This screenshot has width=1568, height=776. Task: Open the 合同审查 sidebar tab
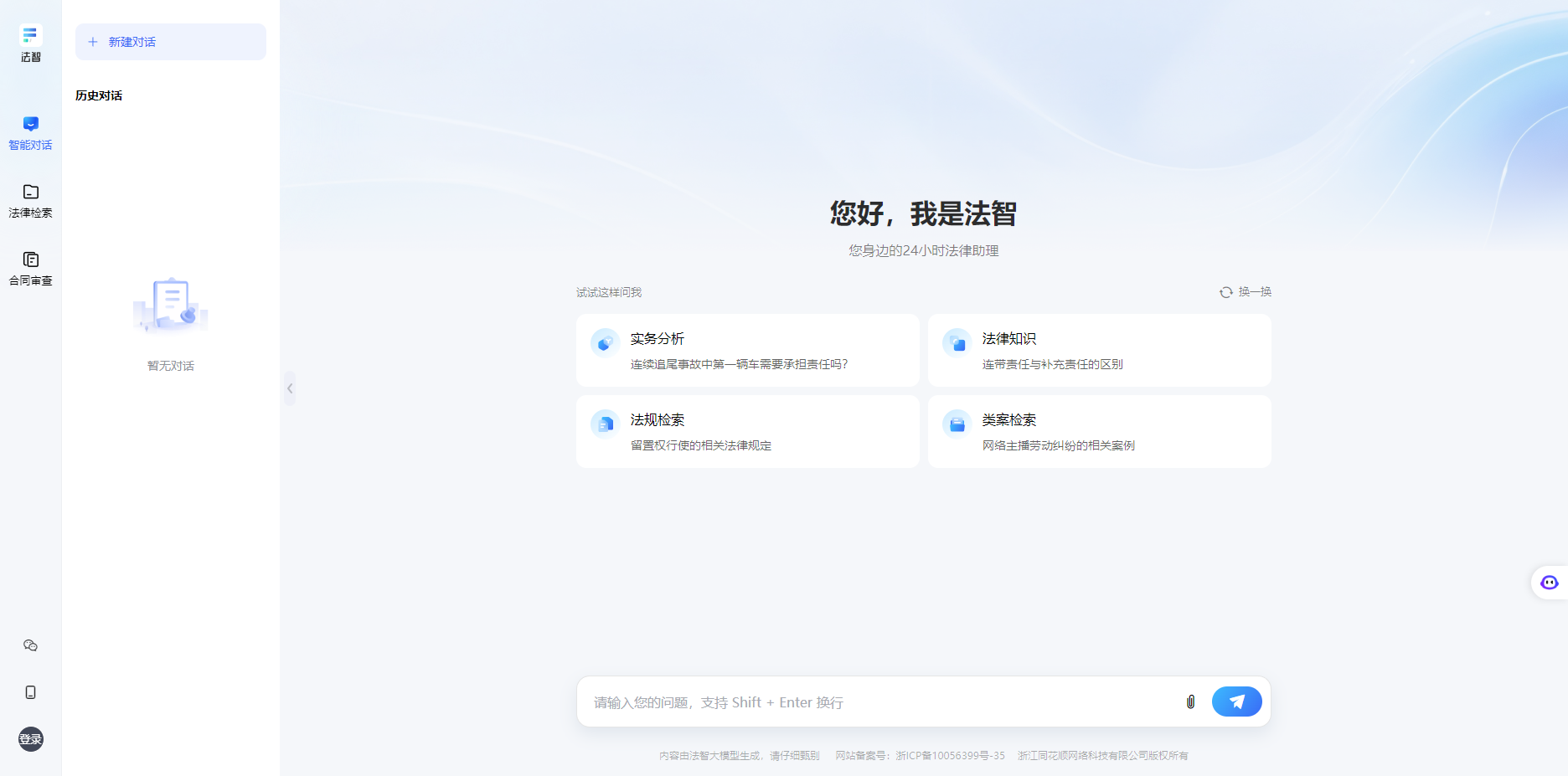pos(30,269)
